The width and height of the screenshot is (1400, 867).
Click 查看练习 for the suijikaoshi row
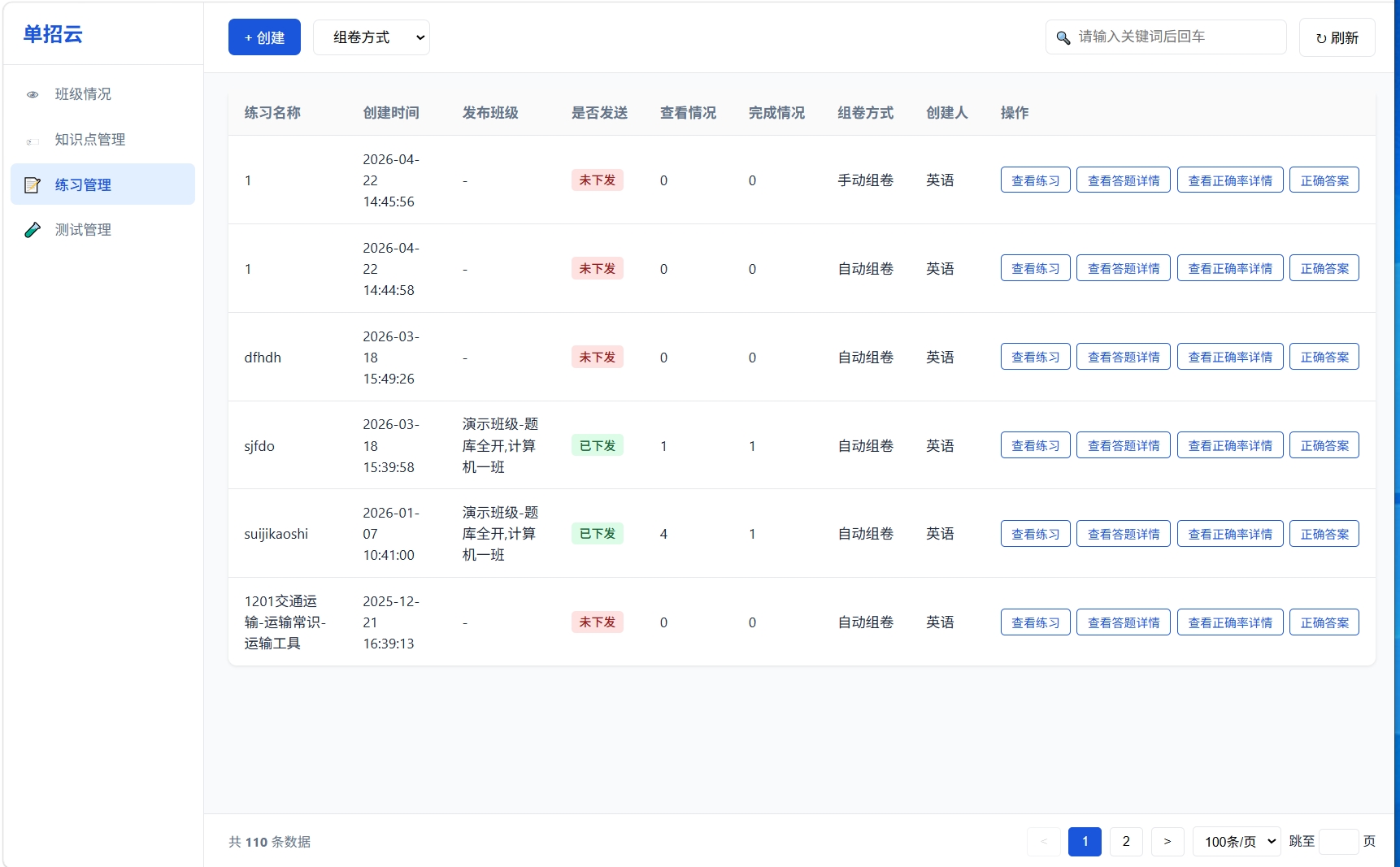1036,534
